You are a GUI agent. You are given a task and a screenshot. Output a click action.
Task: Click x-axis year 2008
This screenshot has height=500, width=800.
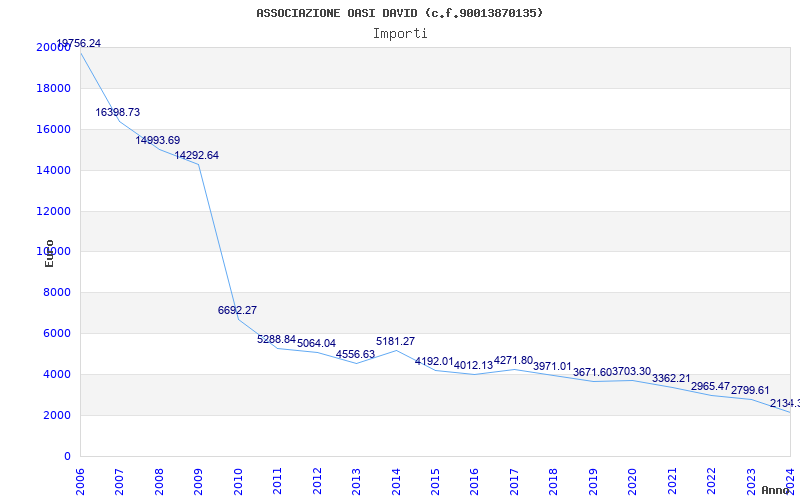point(159,481)
